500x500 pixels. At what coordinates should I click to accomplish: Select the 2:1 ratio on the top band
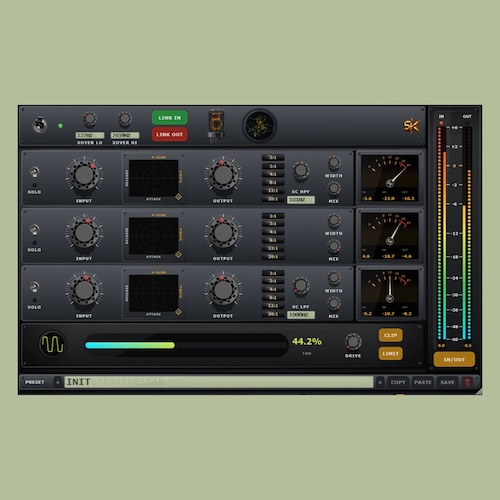click(273, 157)
